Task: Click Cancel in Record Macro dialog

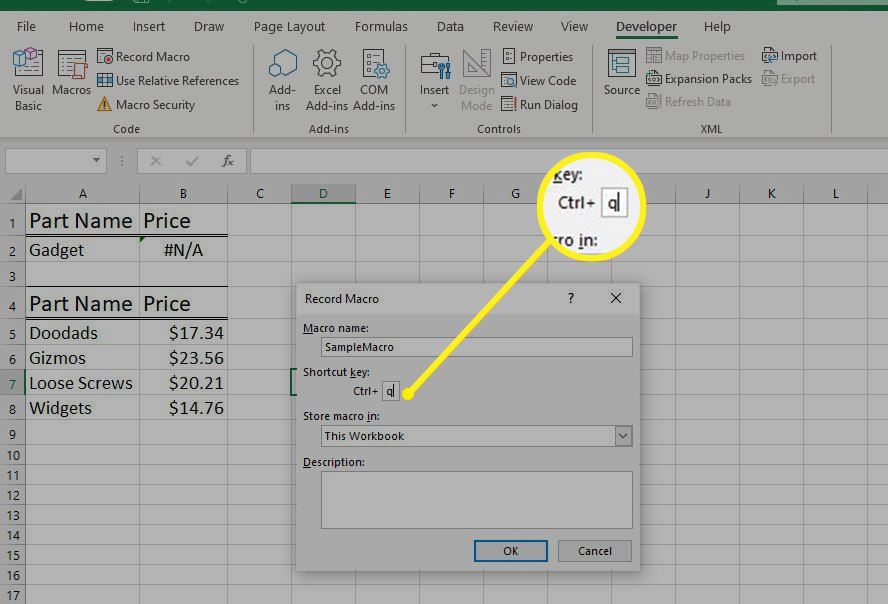Action: tap(595, 551)
